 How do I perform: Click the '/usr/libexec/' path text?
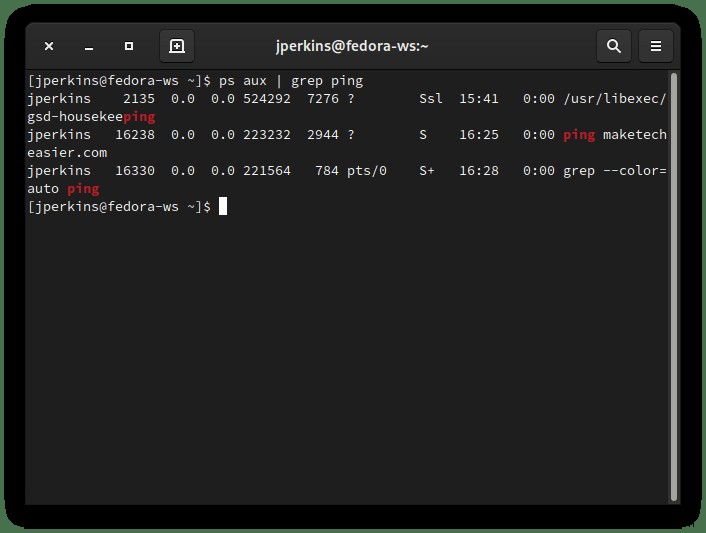[x=615, y=99]
